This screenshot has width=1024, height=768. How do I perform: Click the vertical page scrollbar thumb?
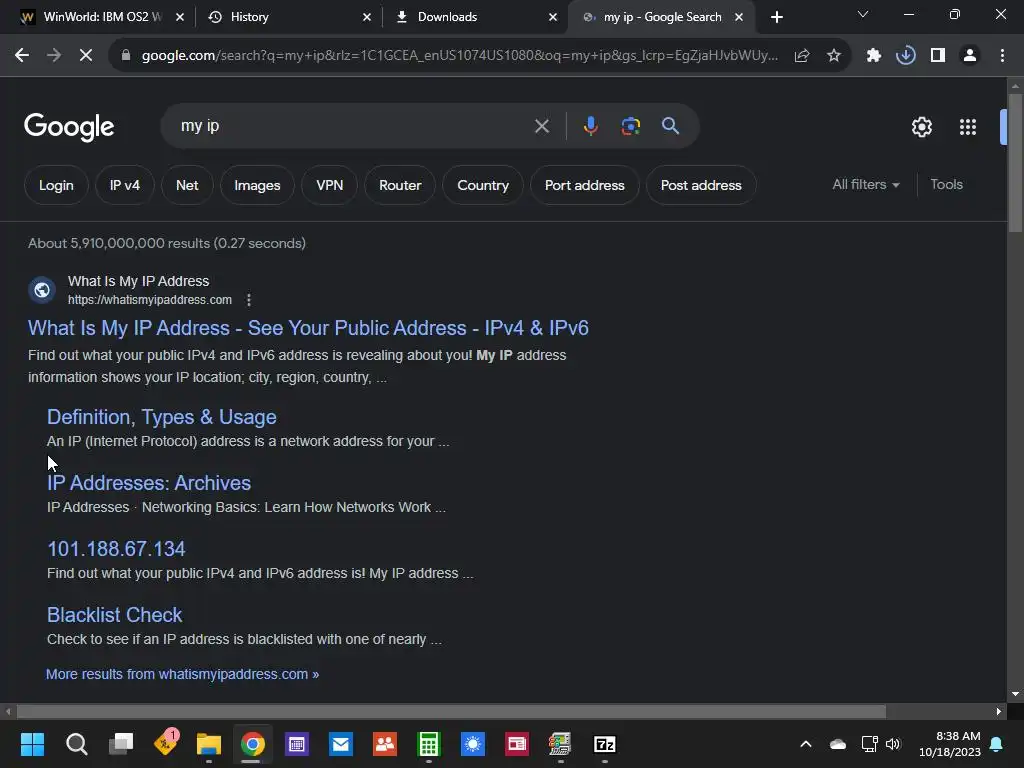[1015, 163]
